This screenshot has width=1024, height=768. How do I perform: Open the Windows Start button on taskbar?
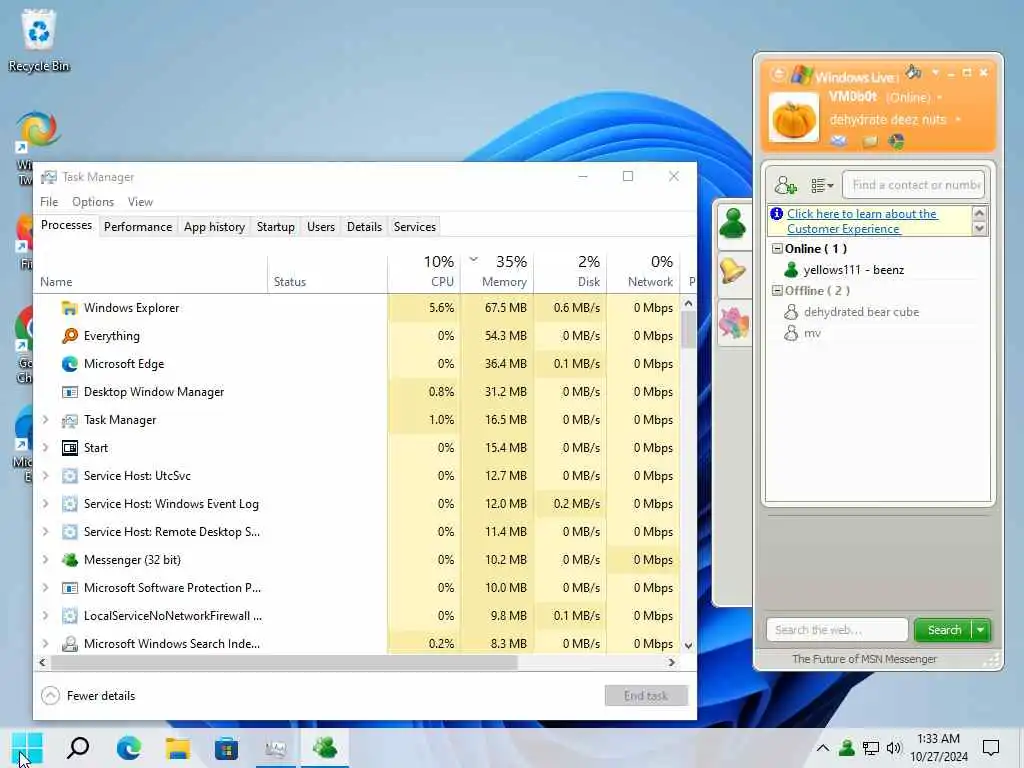point(27,748)
